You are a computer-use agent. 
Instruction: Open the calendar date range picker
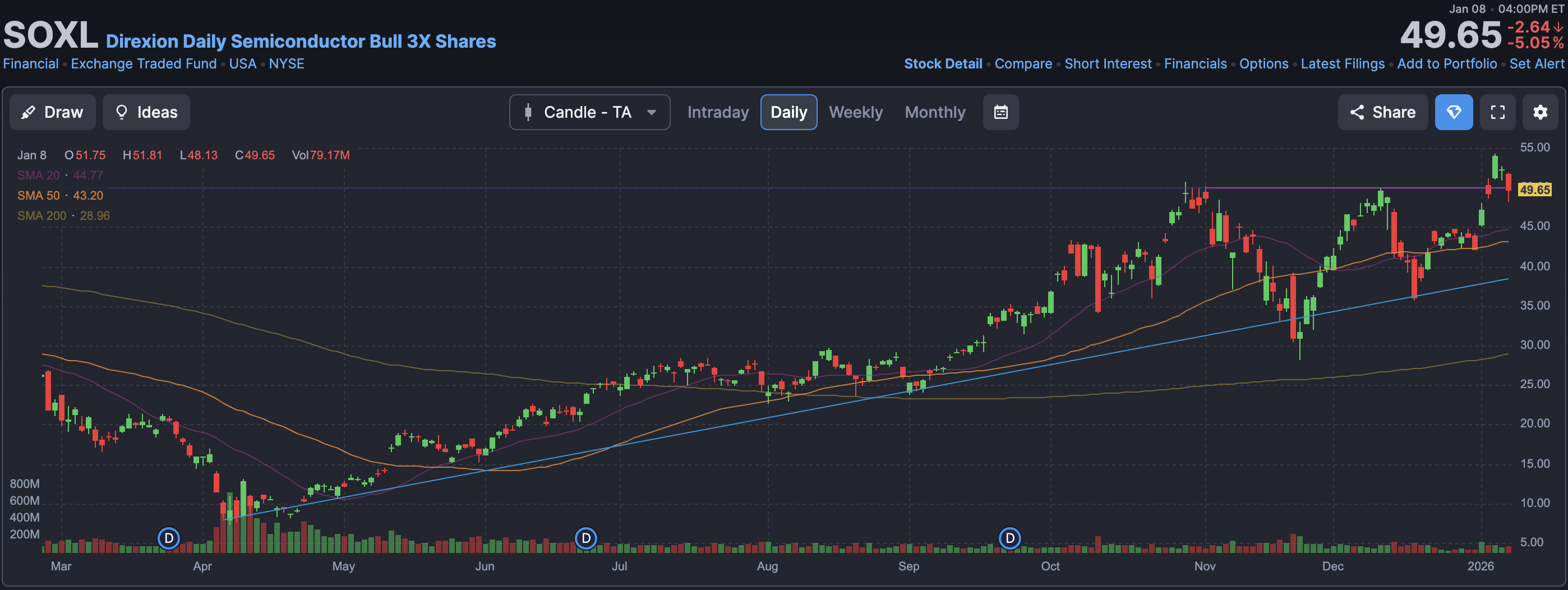click(1000, 112)
